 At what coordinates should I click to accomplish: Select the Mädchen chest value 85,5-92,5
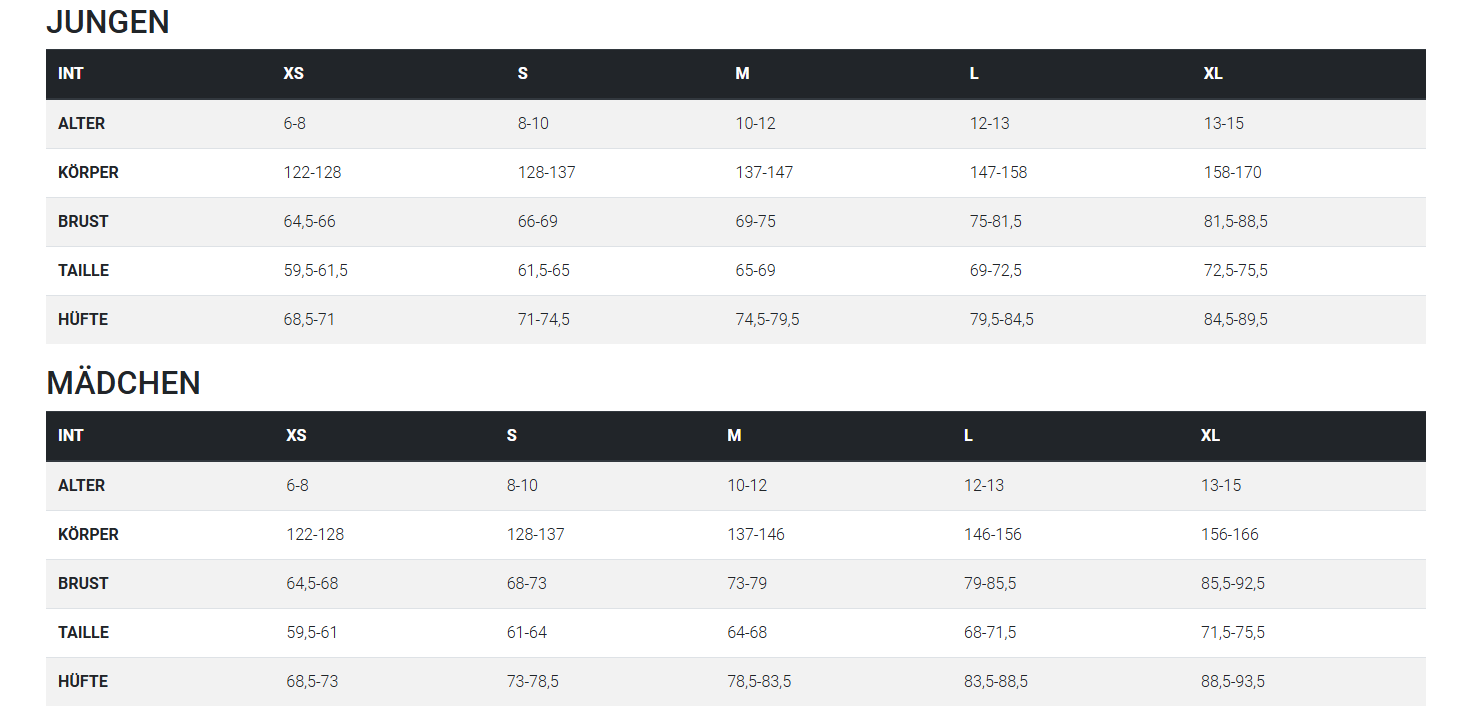(1232, 584)
